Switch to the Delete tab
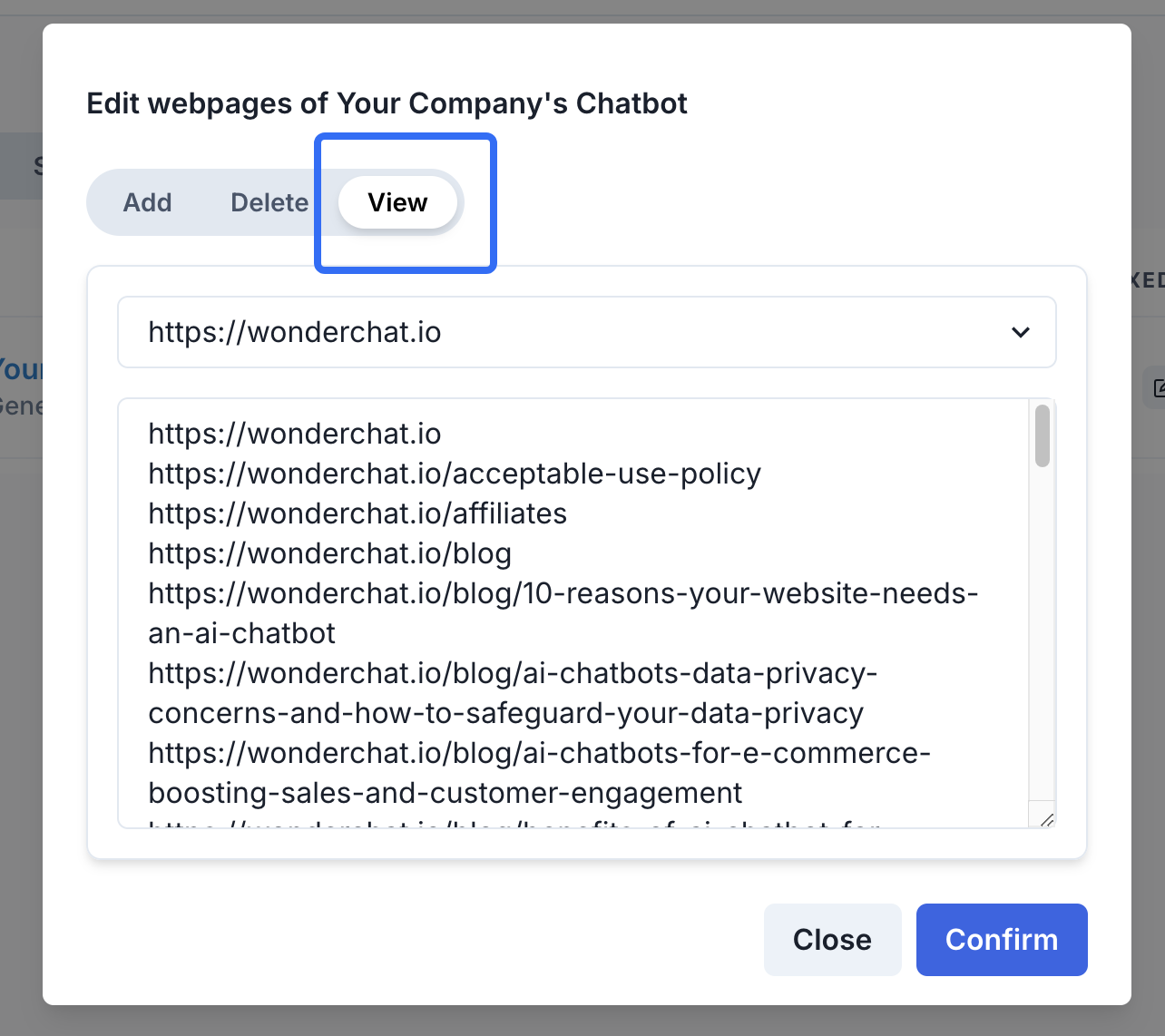This screenshot has height=1036, width=1165. [x=269, y=202]
